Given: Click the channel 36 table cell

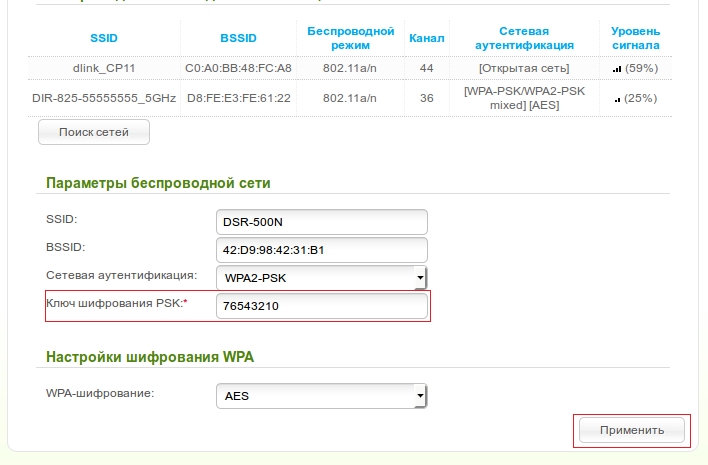Looking at the screenshot, I should [427, 98].
